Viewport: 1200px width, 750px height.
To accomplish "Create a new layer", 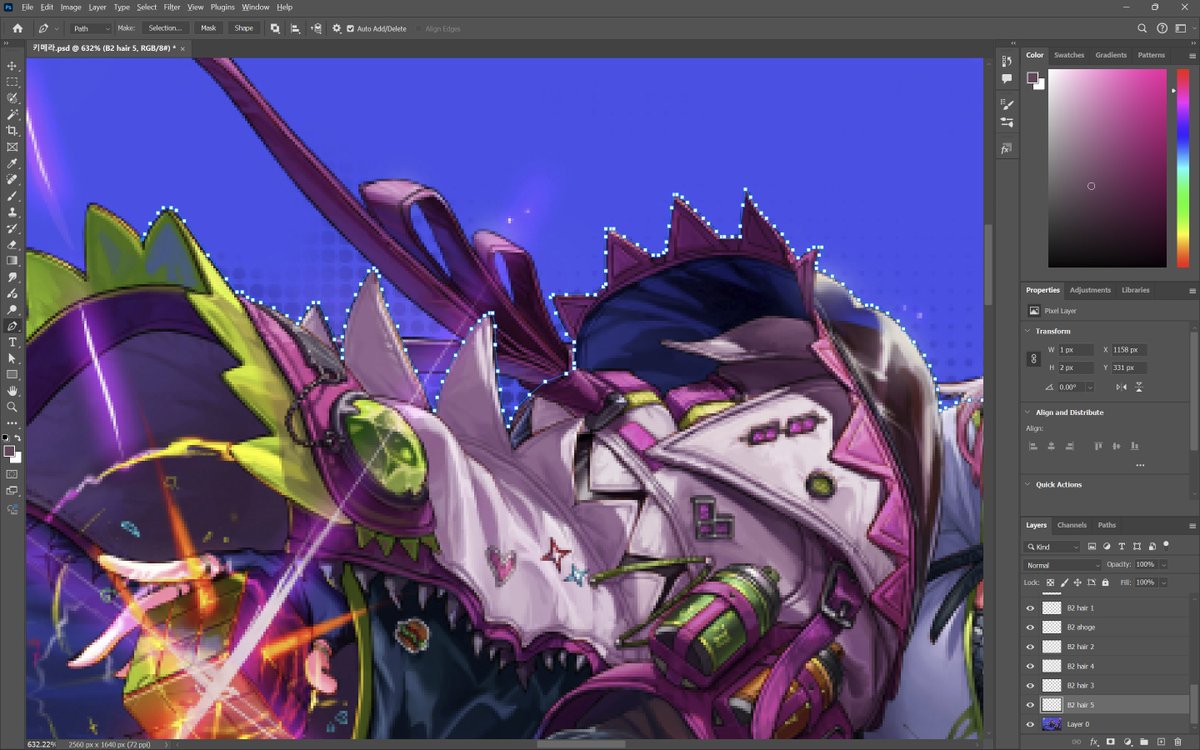I will [1160, 741].
